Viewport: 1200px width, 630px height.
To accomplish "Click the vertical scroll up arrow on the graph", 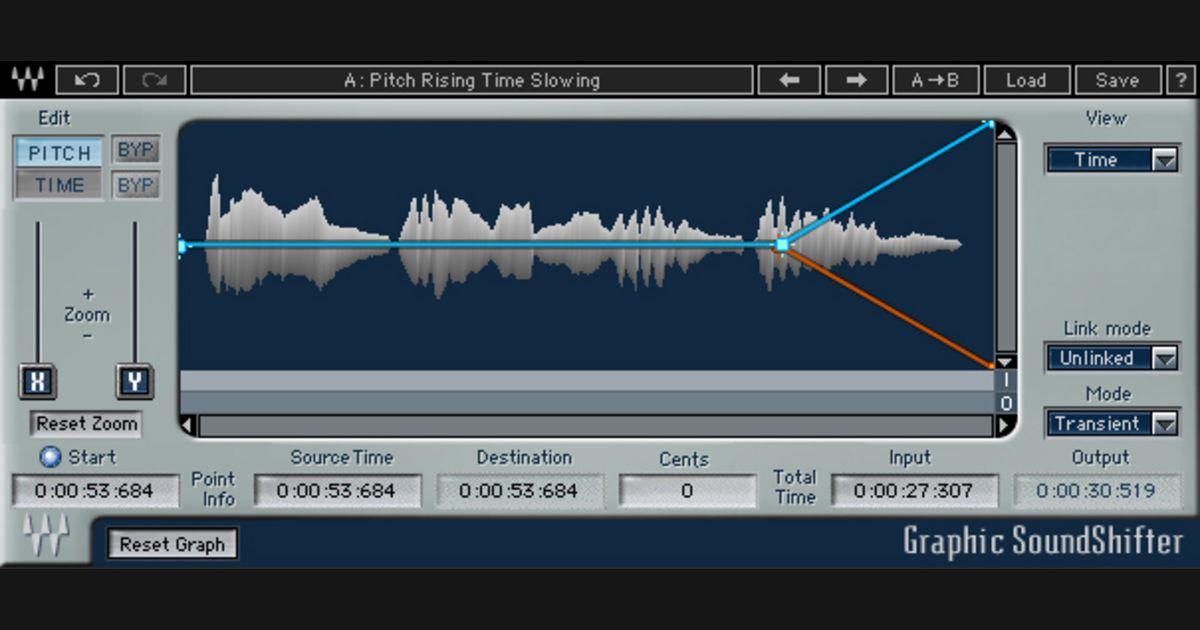I will point(1006,131).
